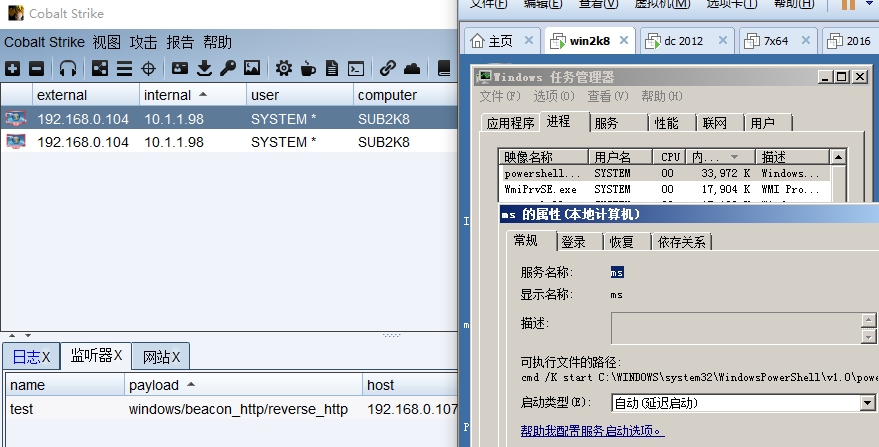Click the headphones Listeners icon
The height and width of the screenshot is (447, 879).
68,69
